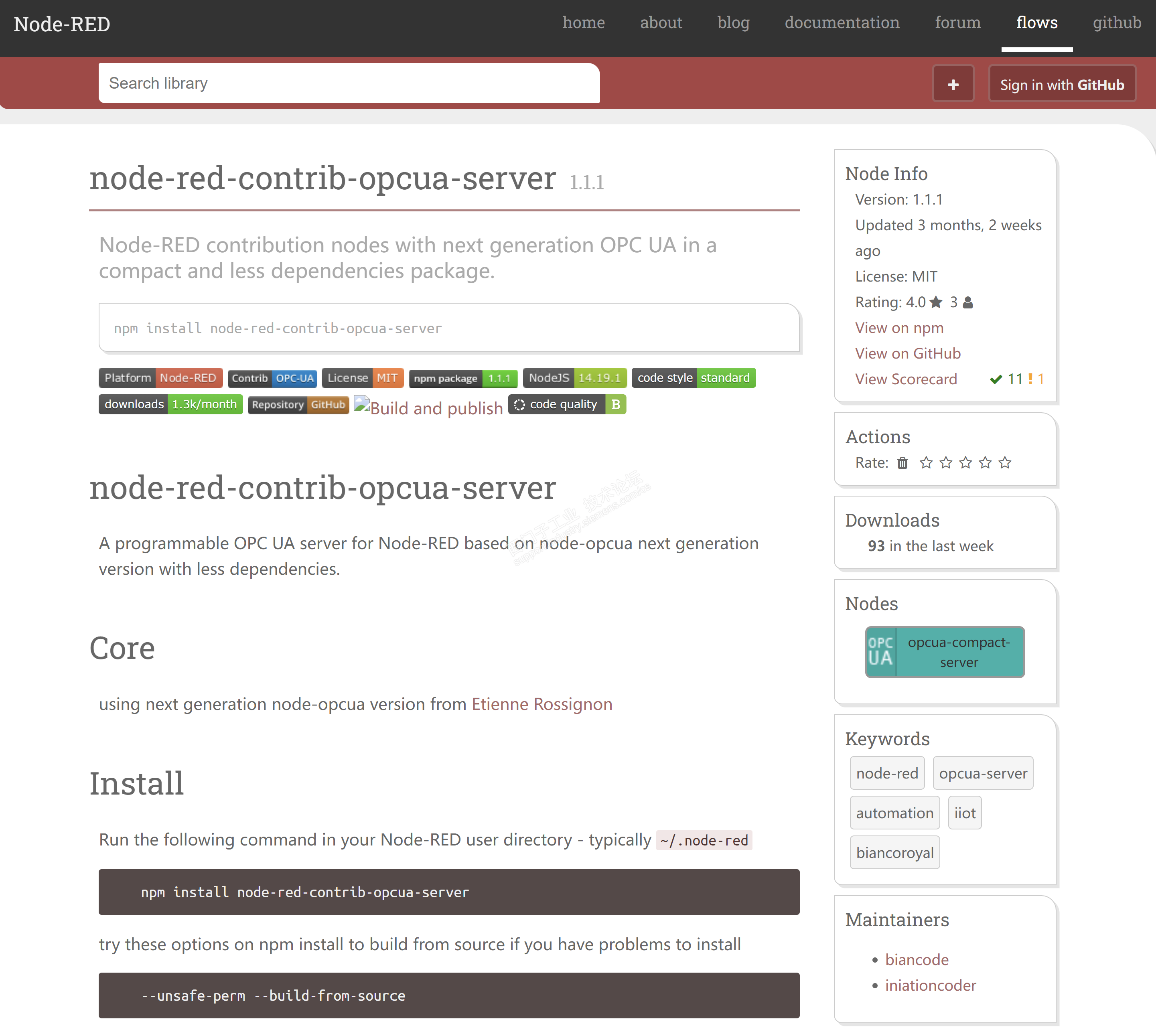This screenshot has height=1036, width=1156.
Task: Open View on npm link
Action: pyautogui.click(x=899, y=328)
